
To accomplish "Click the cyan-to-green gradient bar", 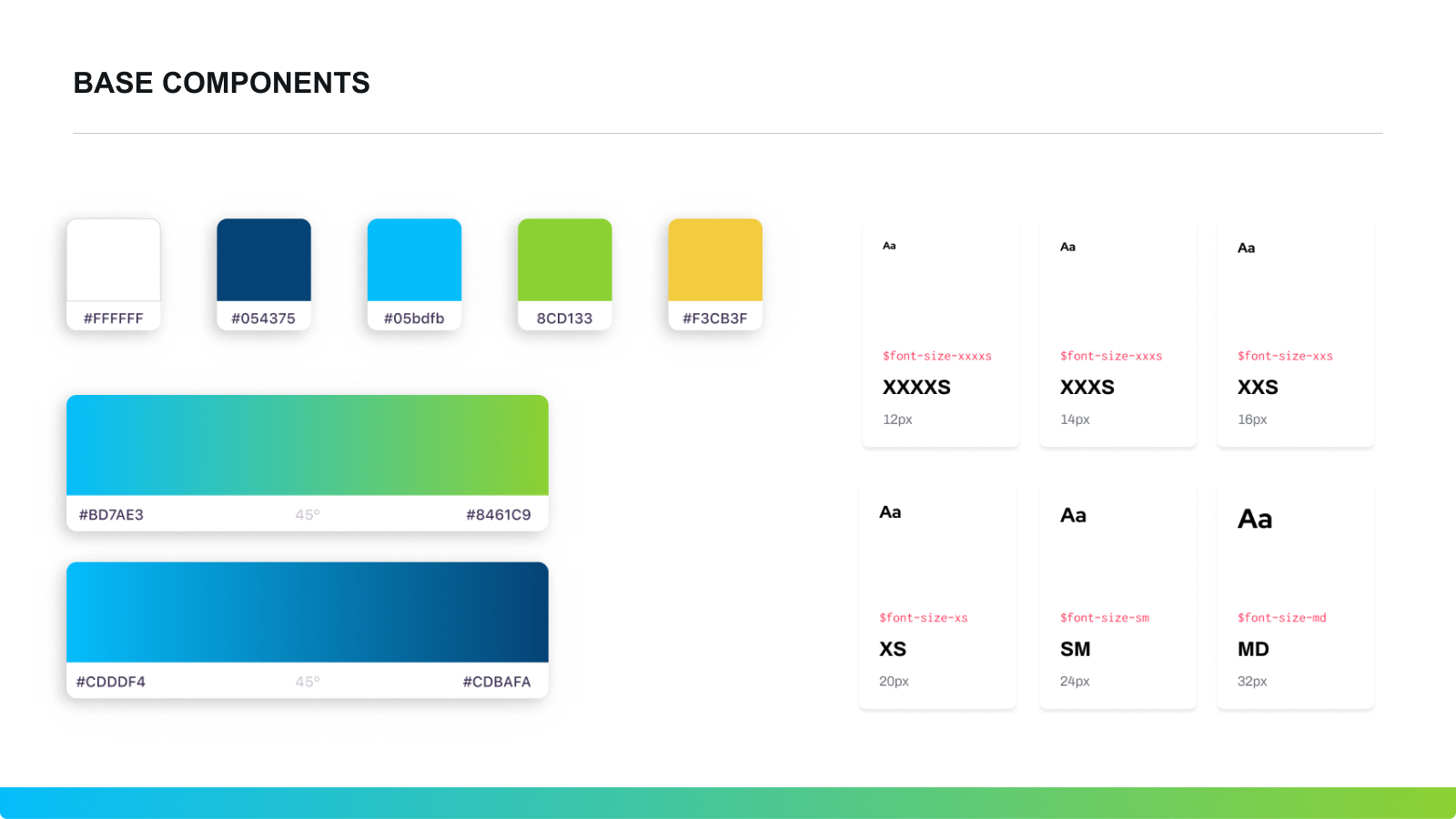I will pyautogui.click(x=308, y=445).
